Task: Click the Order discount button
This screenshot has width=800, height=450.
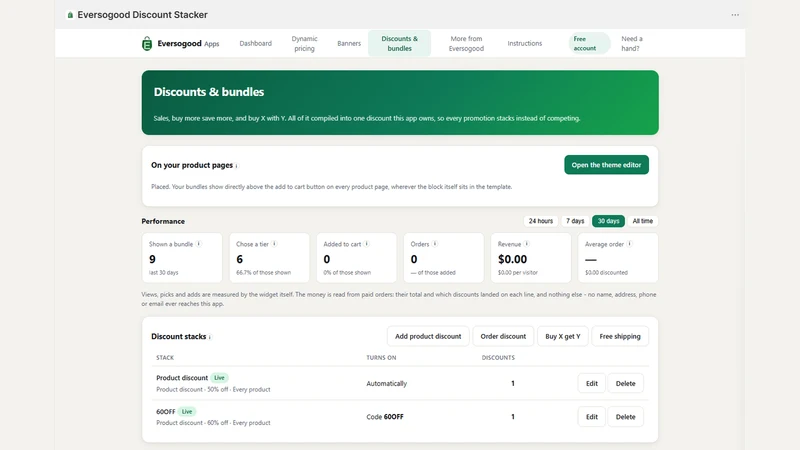Action: (503, 336)
